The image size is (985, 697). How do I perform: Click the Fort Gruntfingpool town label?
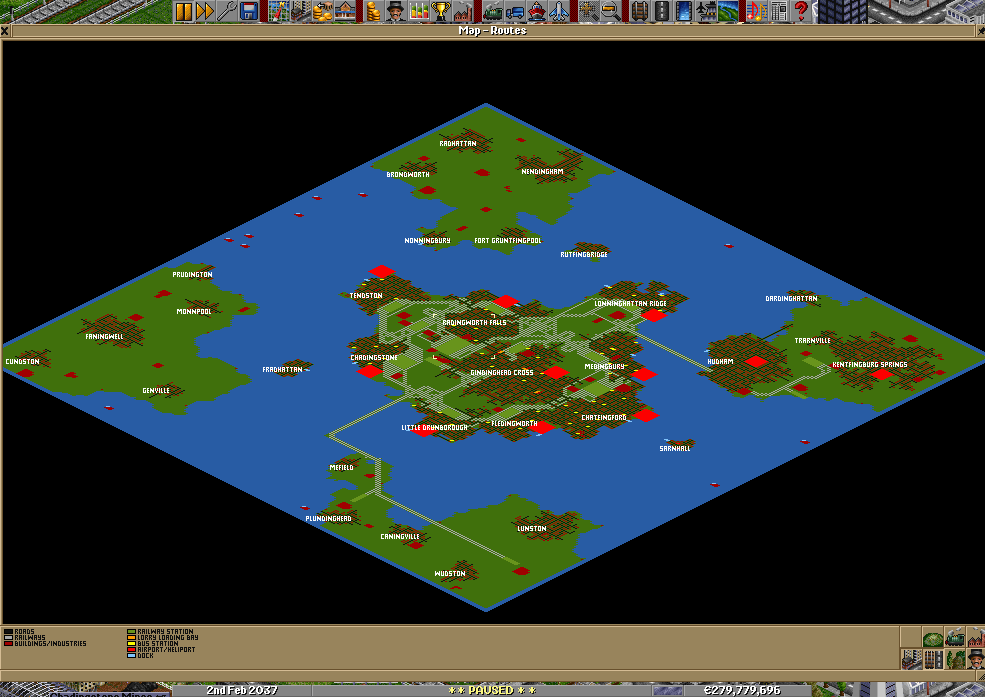508,240
